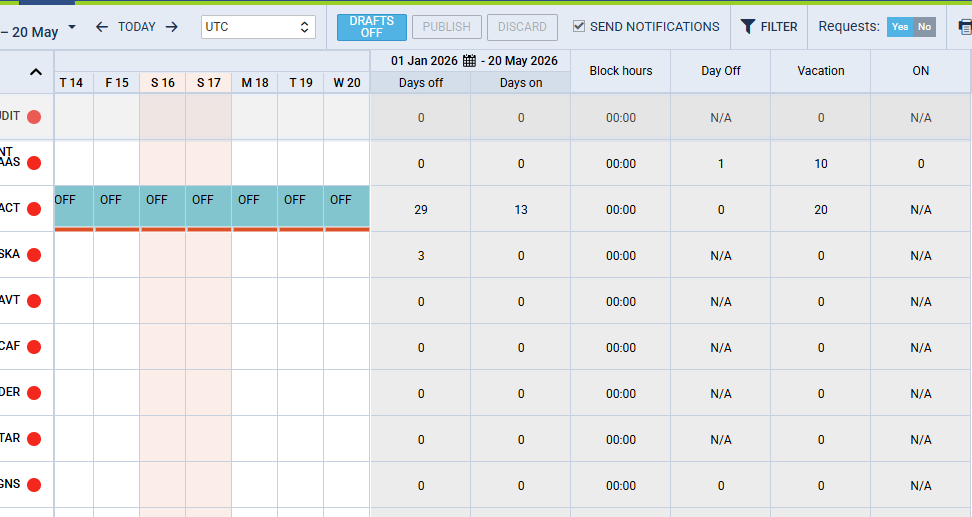Click status dot on the DIT row
Screen dimensions: 972x517
click(x=34, y=117)
